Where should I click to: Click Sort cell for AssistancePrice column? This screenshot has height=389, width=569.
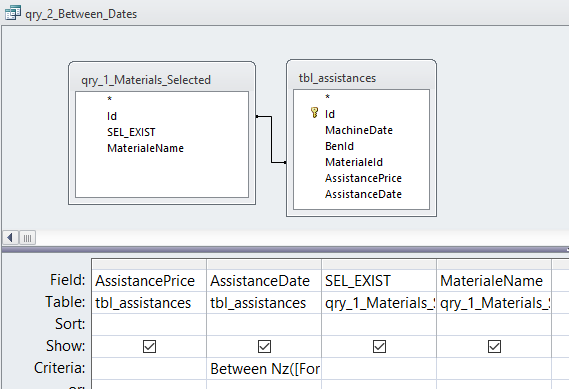[149, 324]
